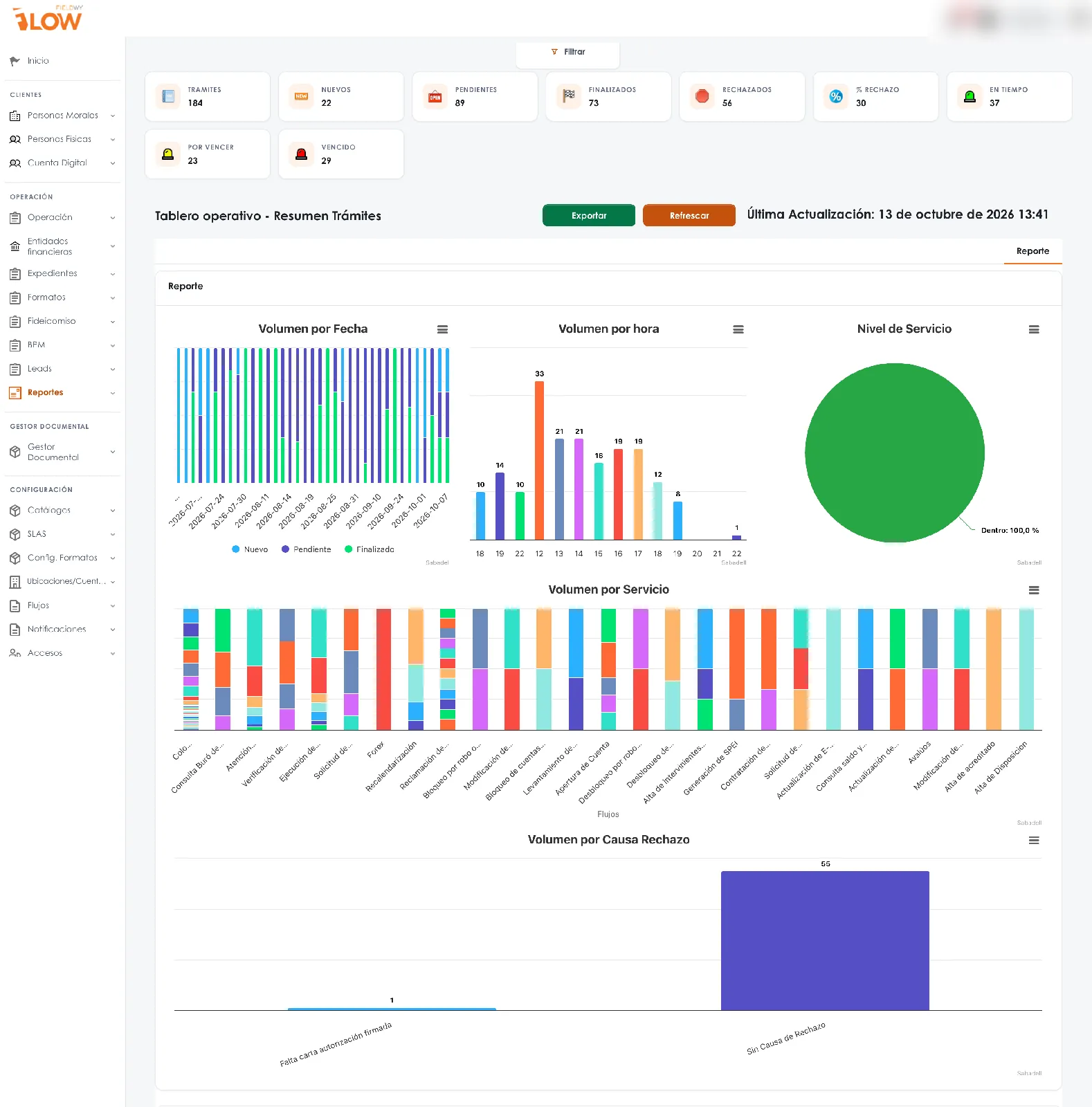Expand the Catálogos chevron
This screenshot has width=1092, height=1107.
point(113,511)
